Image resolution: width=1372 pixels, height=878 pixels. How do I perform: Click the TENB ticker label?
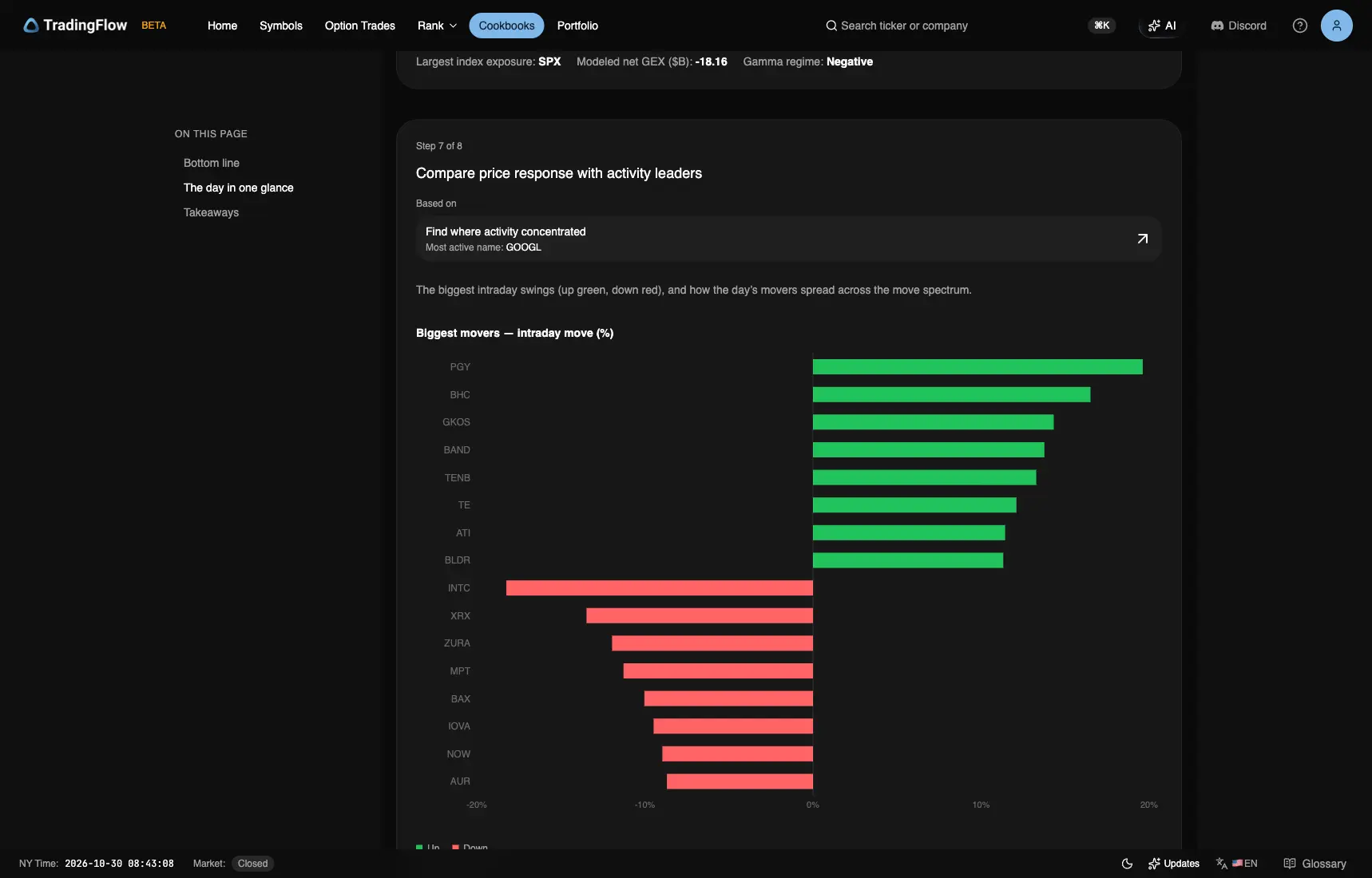click(458, 478)
